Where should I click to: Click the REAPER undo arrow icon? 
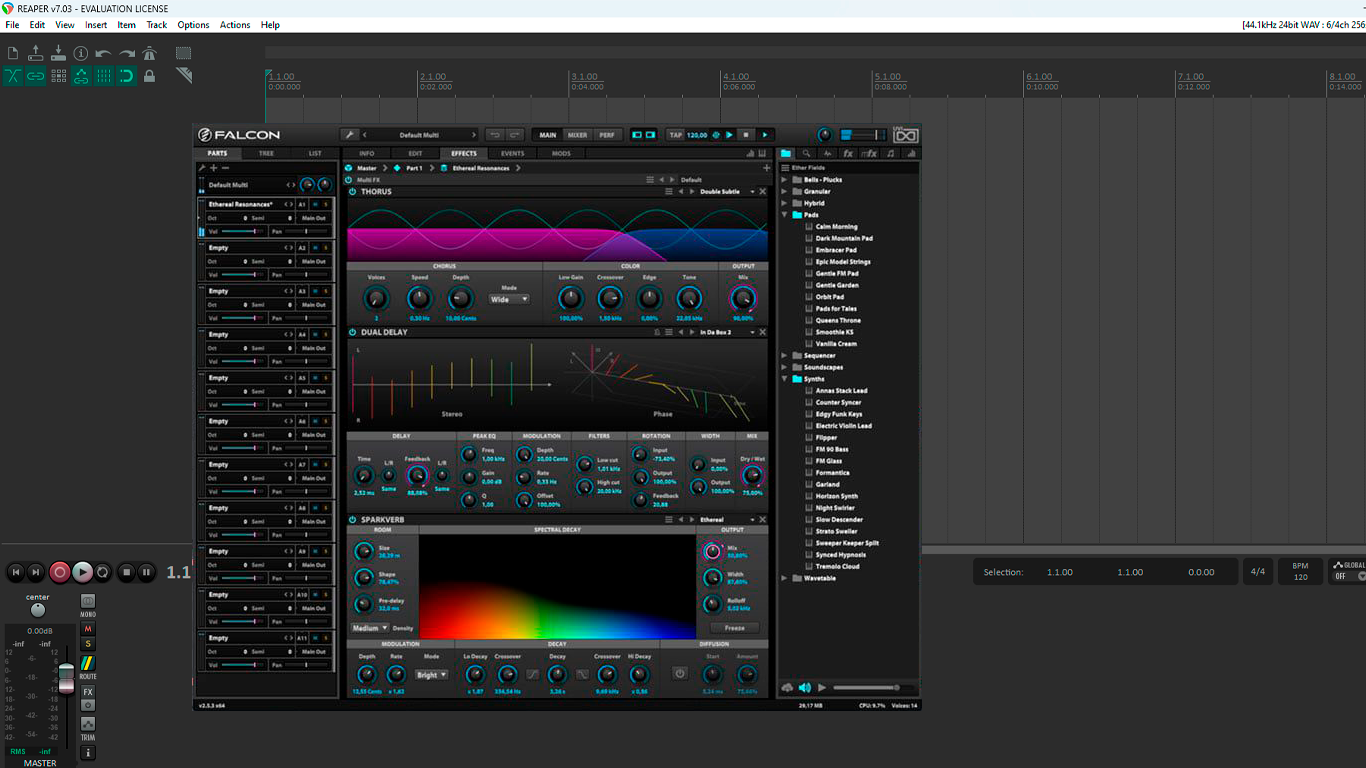pyautogui.click(x=104, y=53)
